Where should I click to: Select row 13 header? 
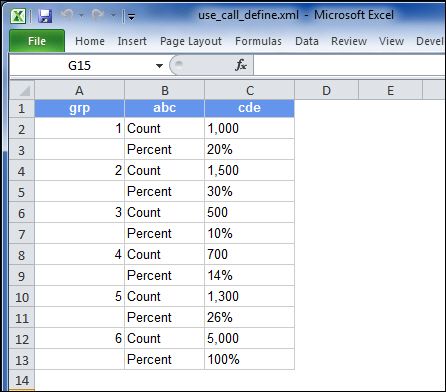22,360
